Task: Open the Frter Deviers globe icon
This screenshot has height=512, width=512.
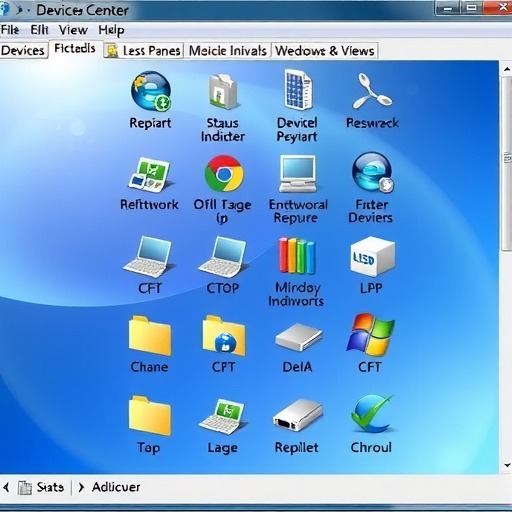Action: [373, 173]
